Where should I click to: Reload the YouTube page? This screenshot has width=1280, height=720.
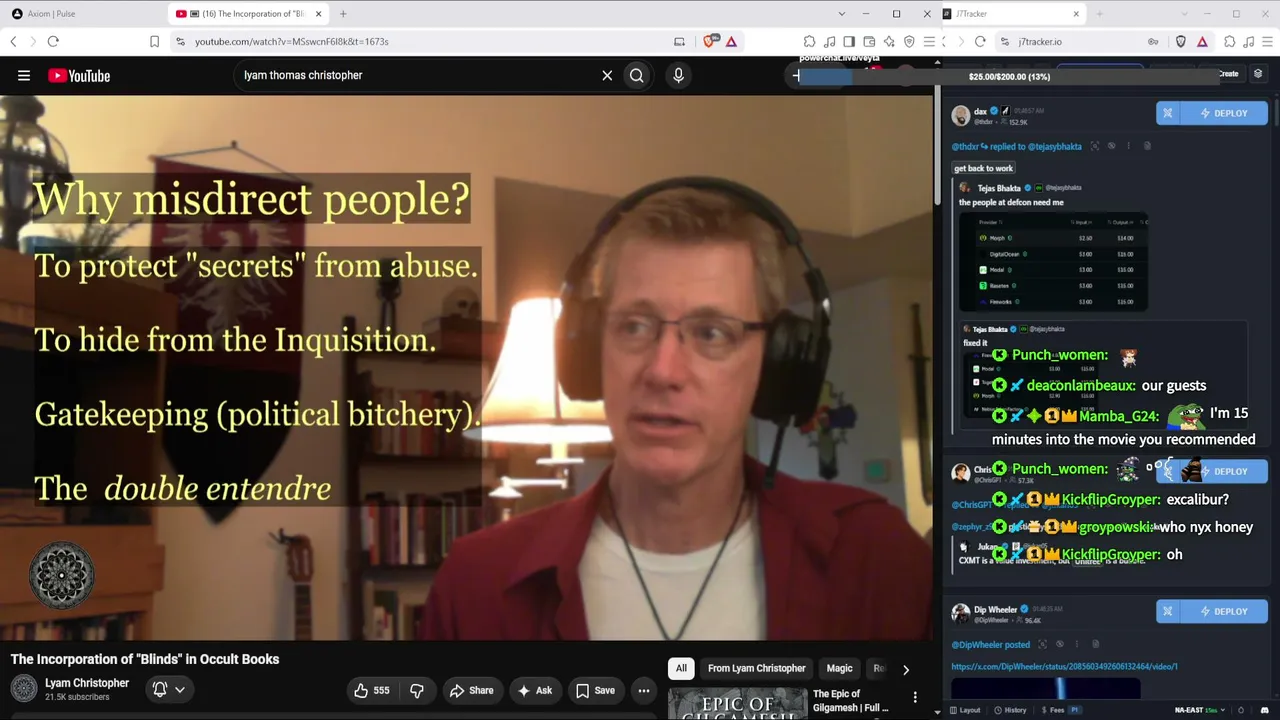click(53, 42)
